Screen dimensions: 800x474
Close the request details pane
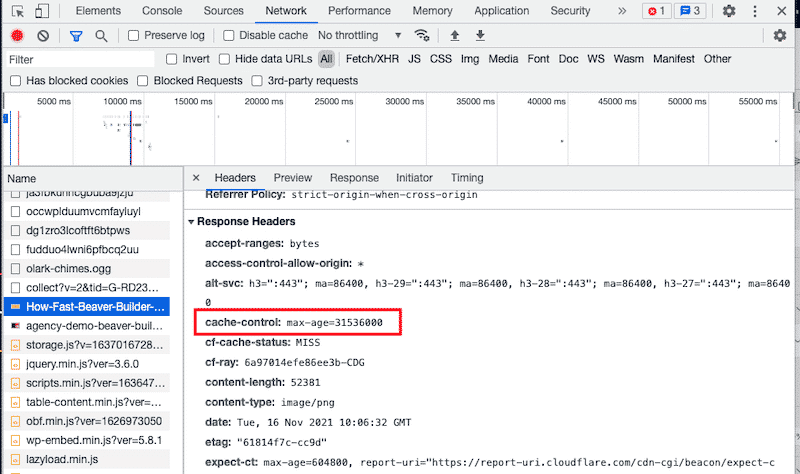pyautogui.click(x=196, y=178)
